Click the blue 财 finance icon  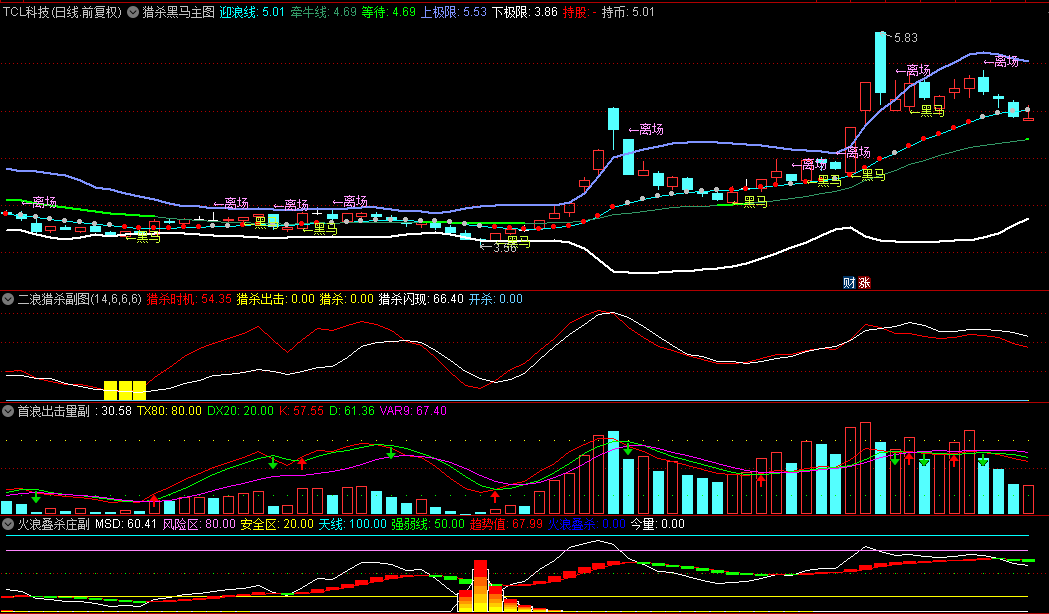tap(849, 283)
